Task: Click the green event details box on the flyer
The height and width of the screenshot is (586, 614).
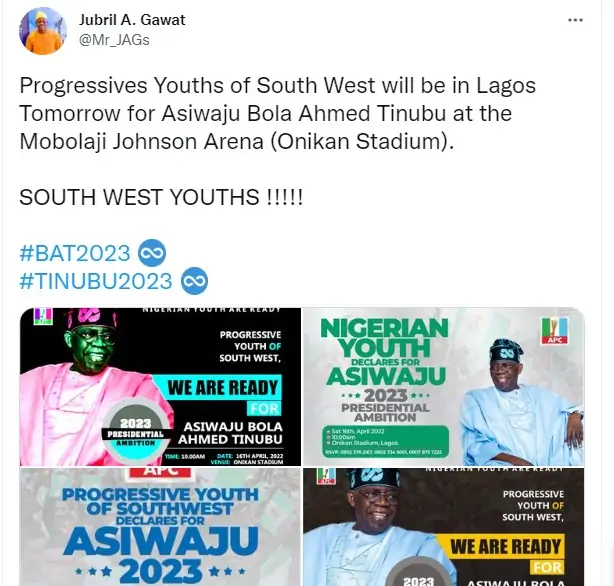Action: pos(386,442)
